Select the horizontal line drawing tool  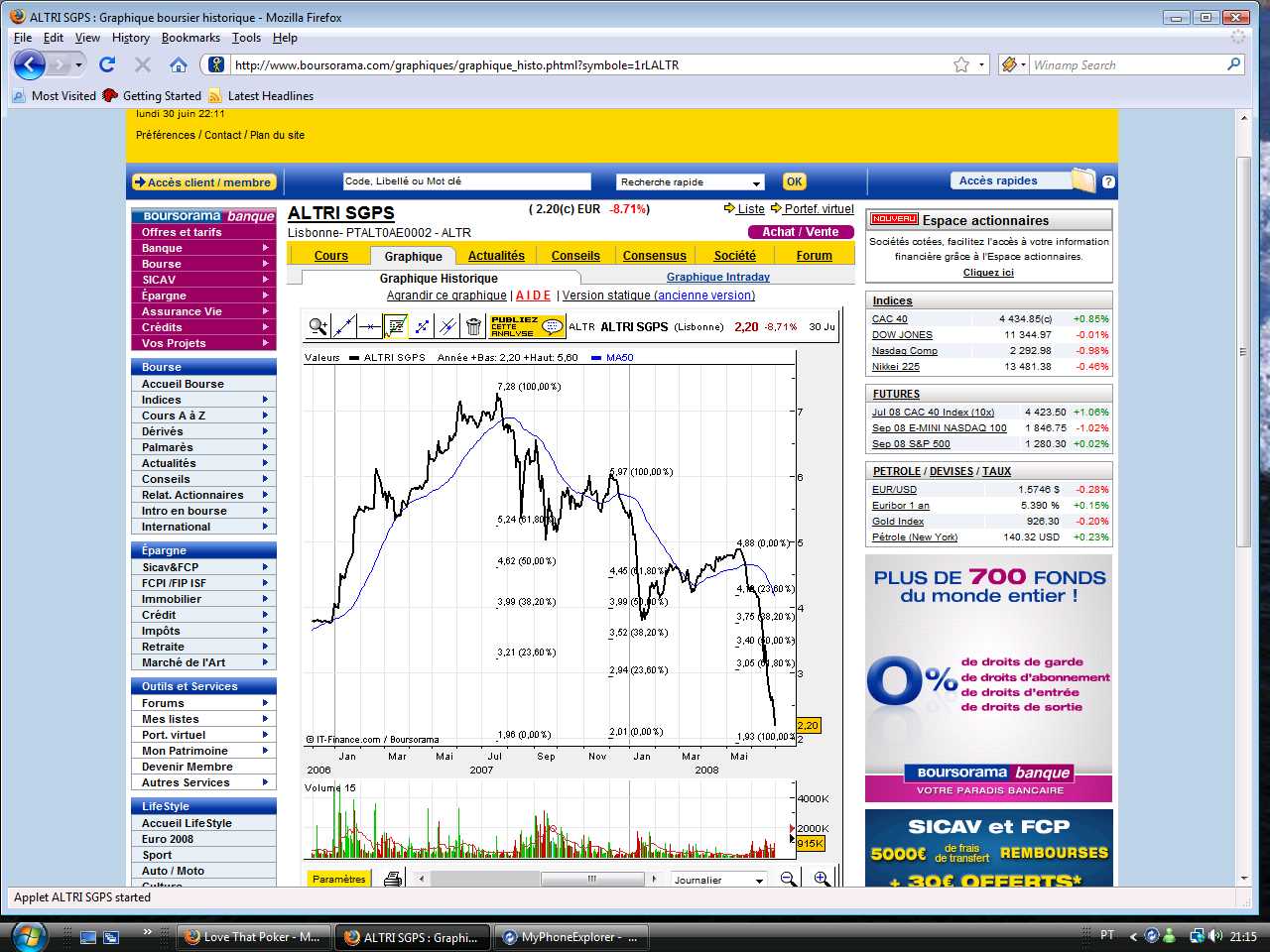pyautogui.click(x=370, y=326)
